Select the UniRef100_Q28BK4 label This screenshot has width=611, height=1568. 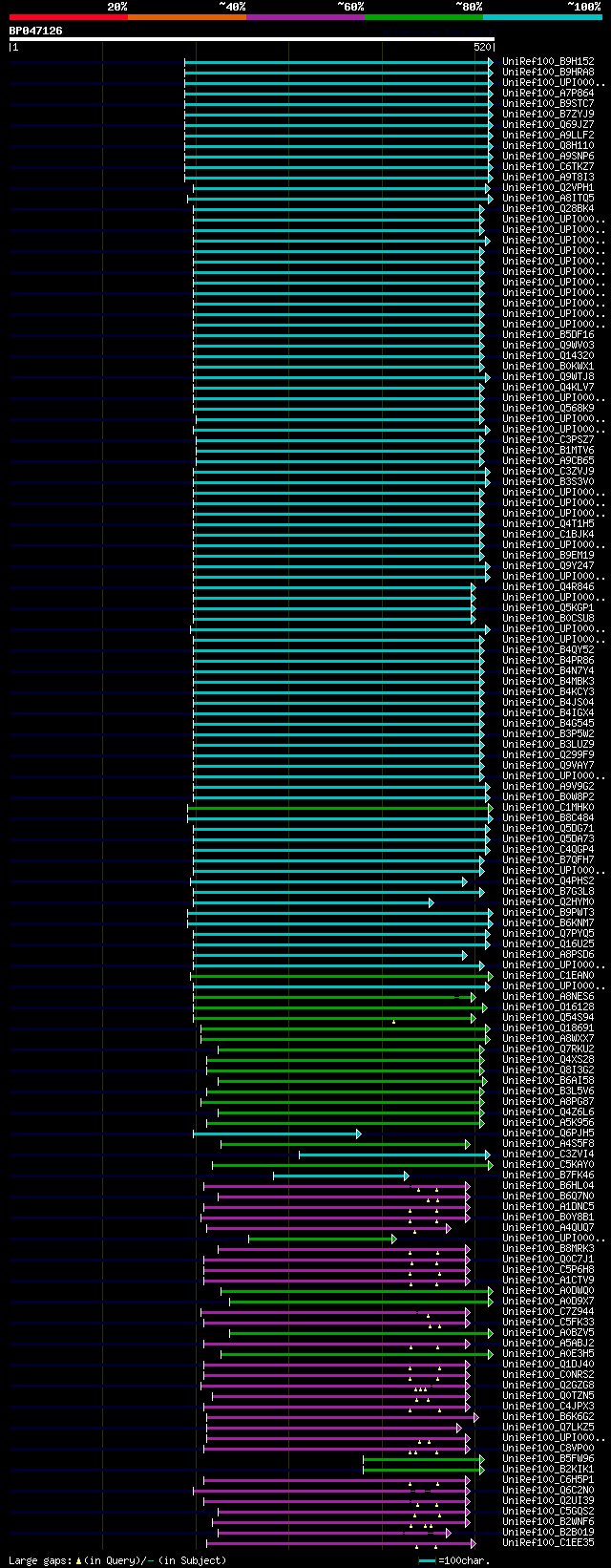(x=548, y=208)
